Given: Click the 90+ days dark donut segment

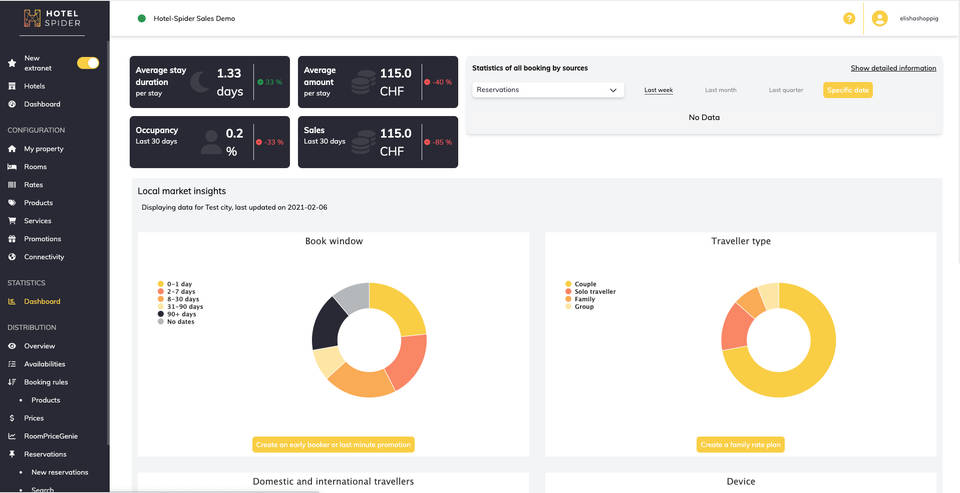Looking at the screenshot, I should (326, 324).
